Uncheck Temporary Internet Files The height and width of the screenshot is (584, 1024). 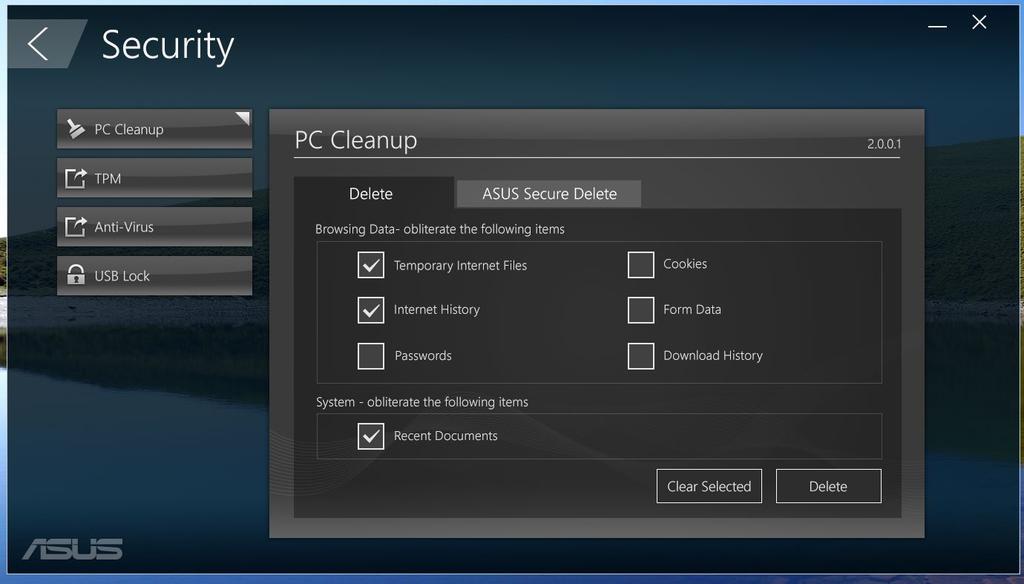[x=371, y=265]
